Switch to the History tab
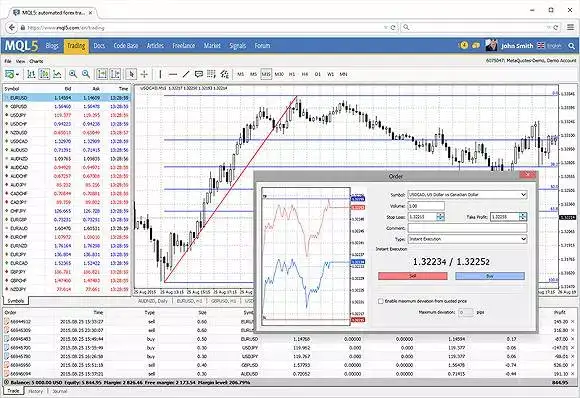580x398 pixels. click(36, 391)
